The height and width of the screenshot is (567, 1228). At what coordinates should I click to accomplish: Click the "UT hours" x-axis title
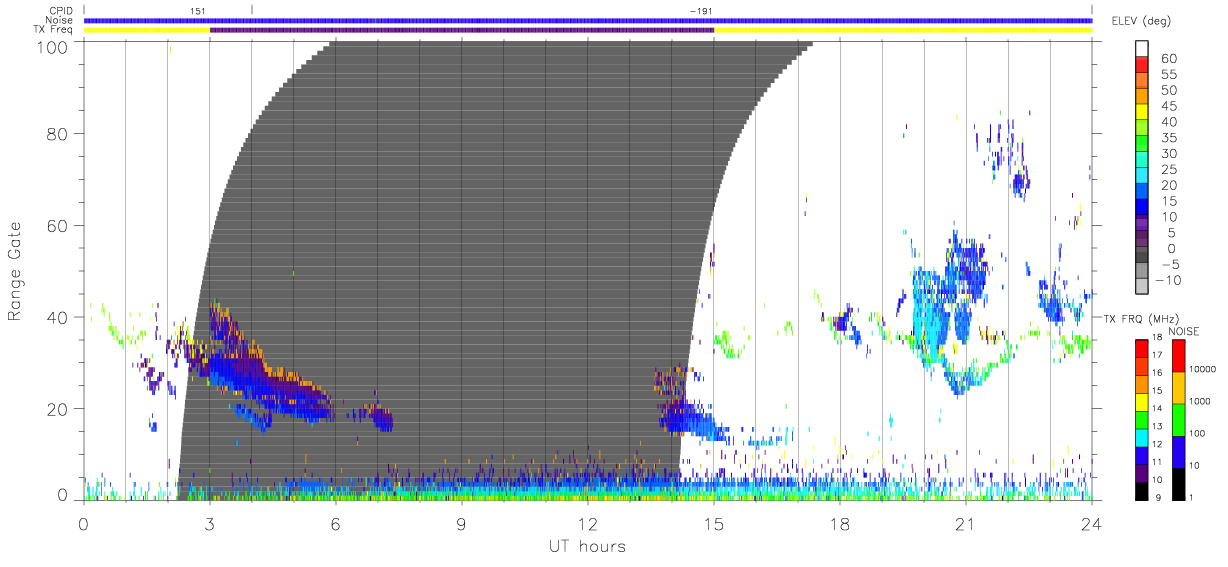[586, 547]
